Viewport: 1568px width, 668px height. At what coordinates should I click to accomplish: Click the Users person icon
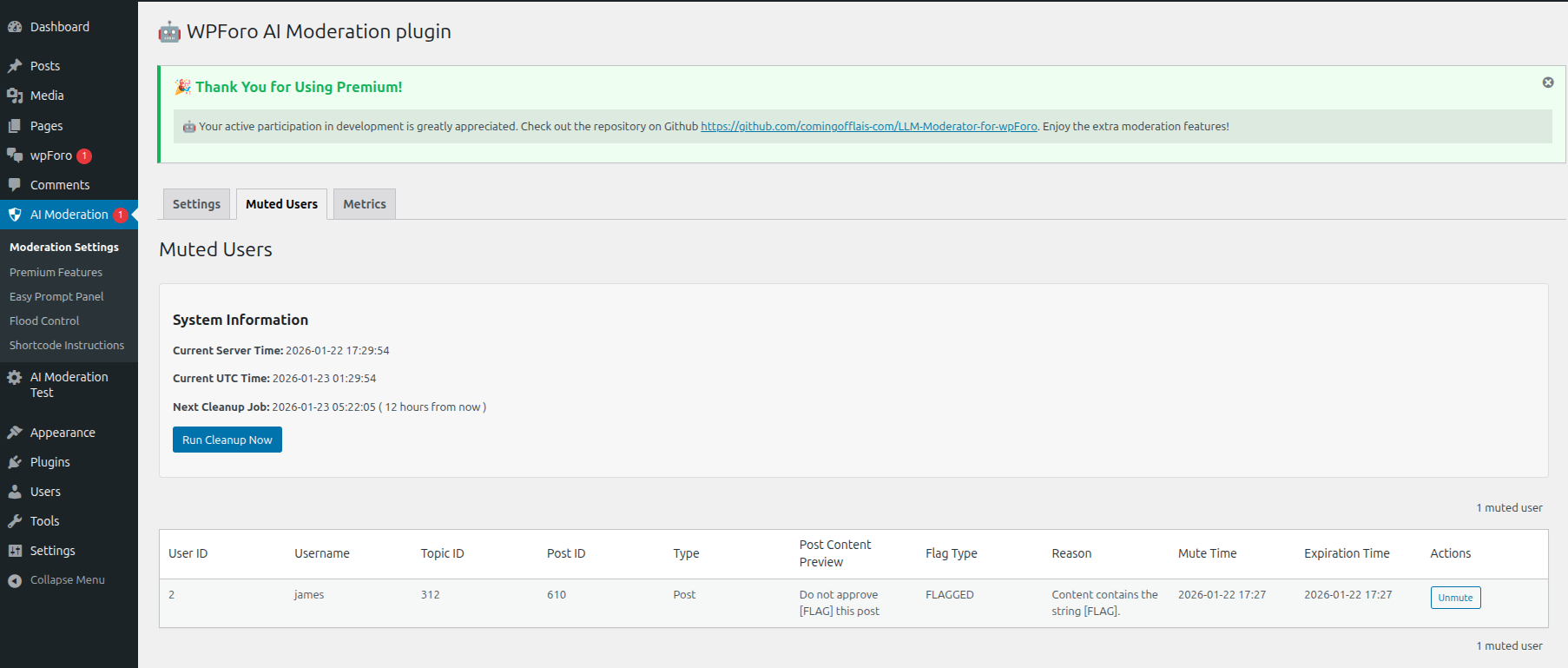pos(15,492)
